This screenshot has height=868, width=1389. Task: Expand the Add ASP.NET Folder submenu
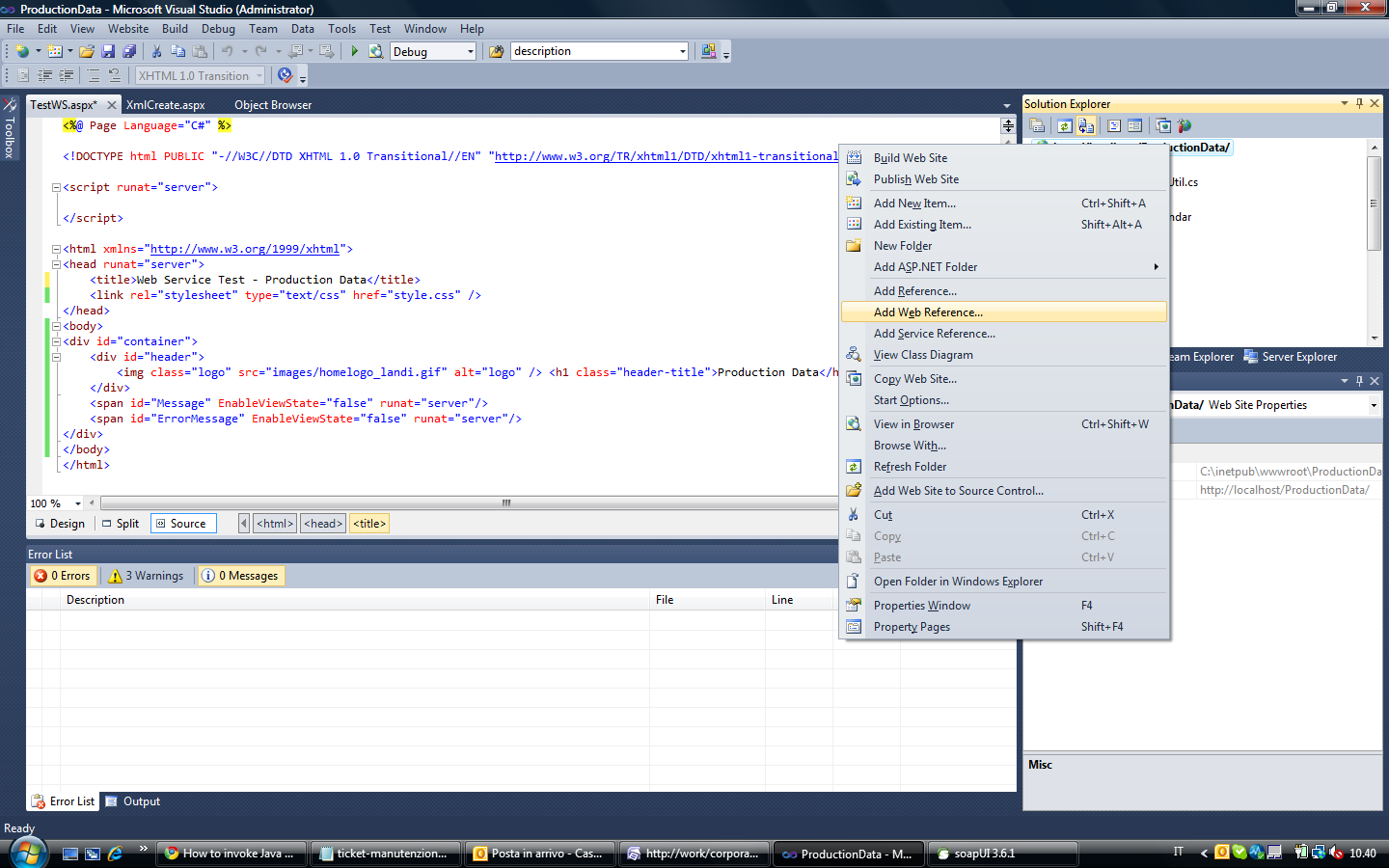[x=1004, y=267]
